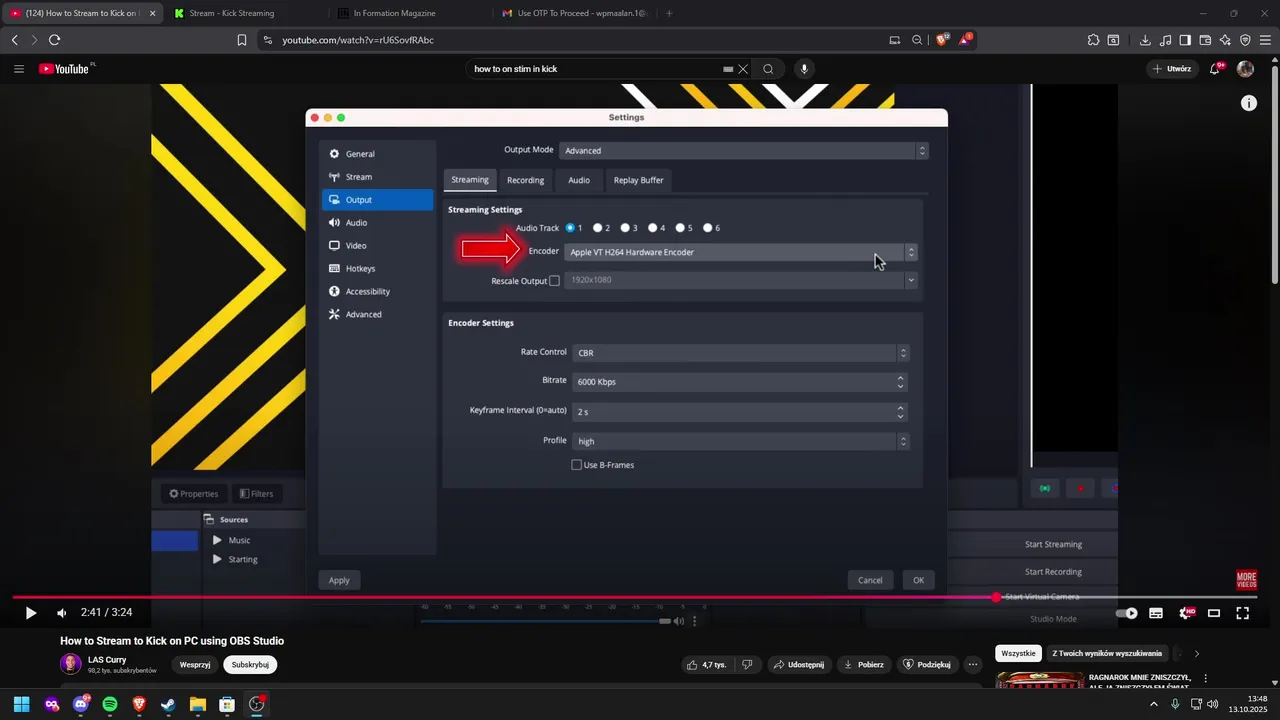Reload the page
Viewport: 1280px width, 720px height.
click(54, 40)
